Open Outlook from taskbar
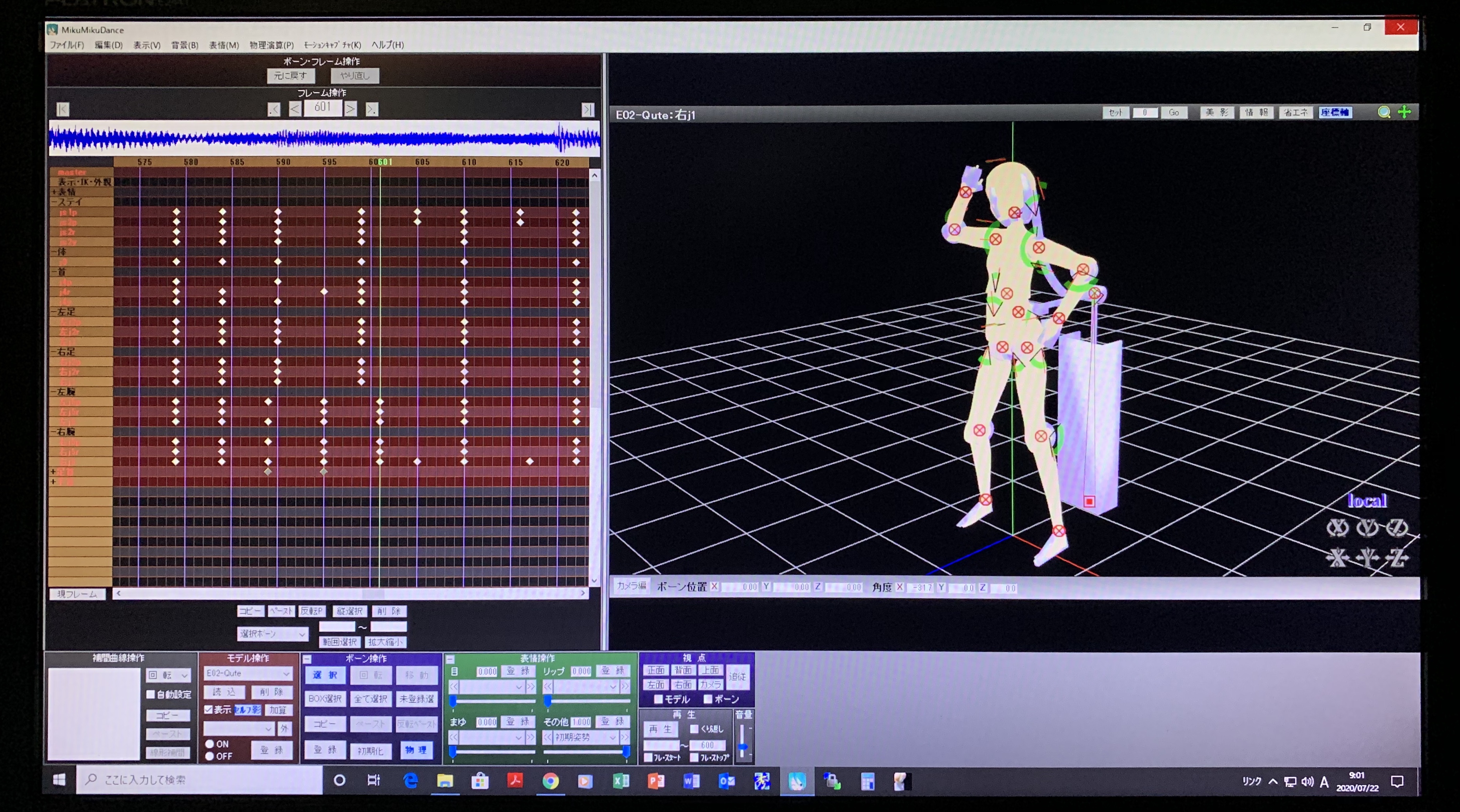The image size is (1460, 812). point(726,781)
